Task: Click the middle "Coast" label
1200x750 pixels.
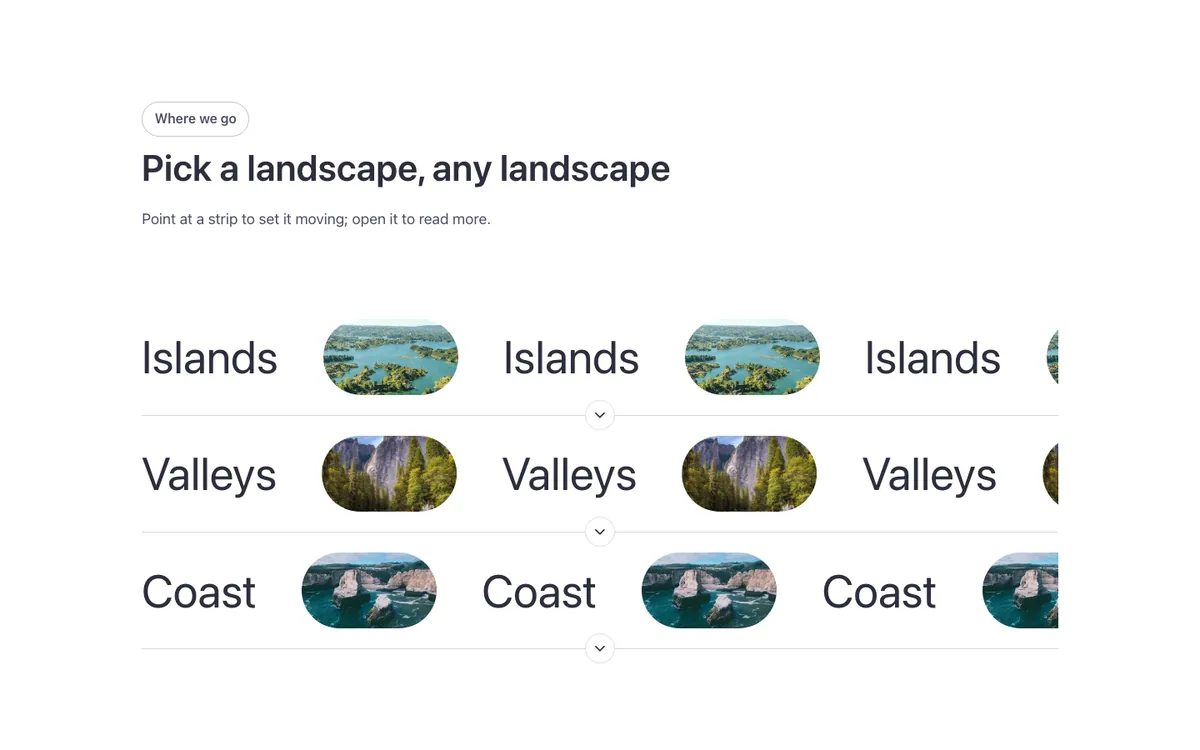Action: 539,592
